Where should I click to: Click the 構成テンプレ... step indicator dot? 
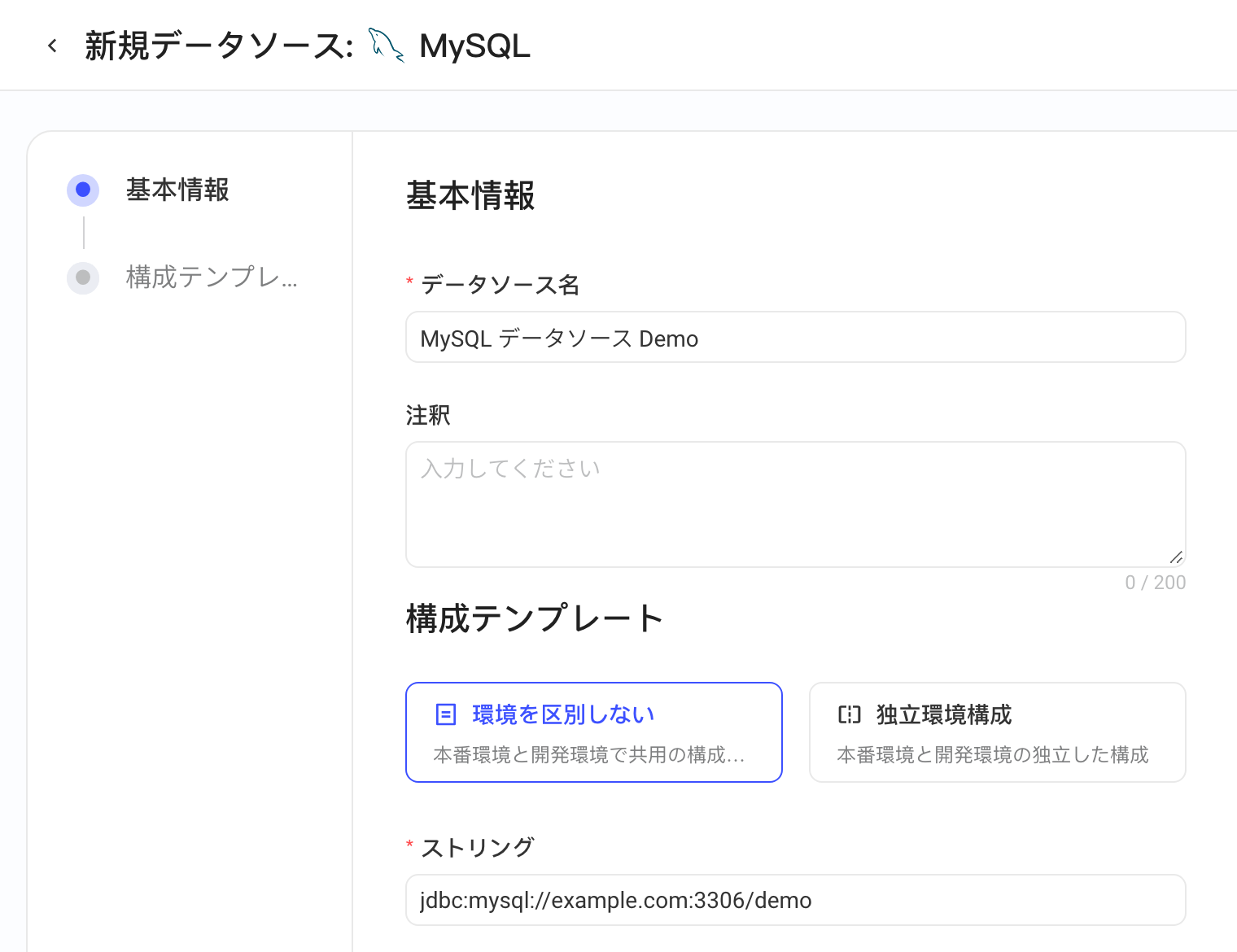(83, 277)
